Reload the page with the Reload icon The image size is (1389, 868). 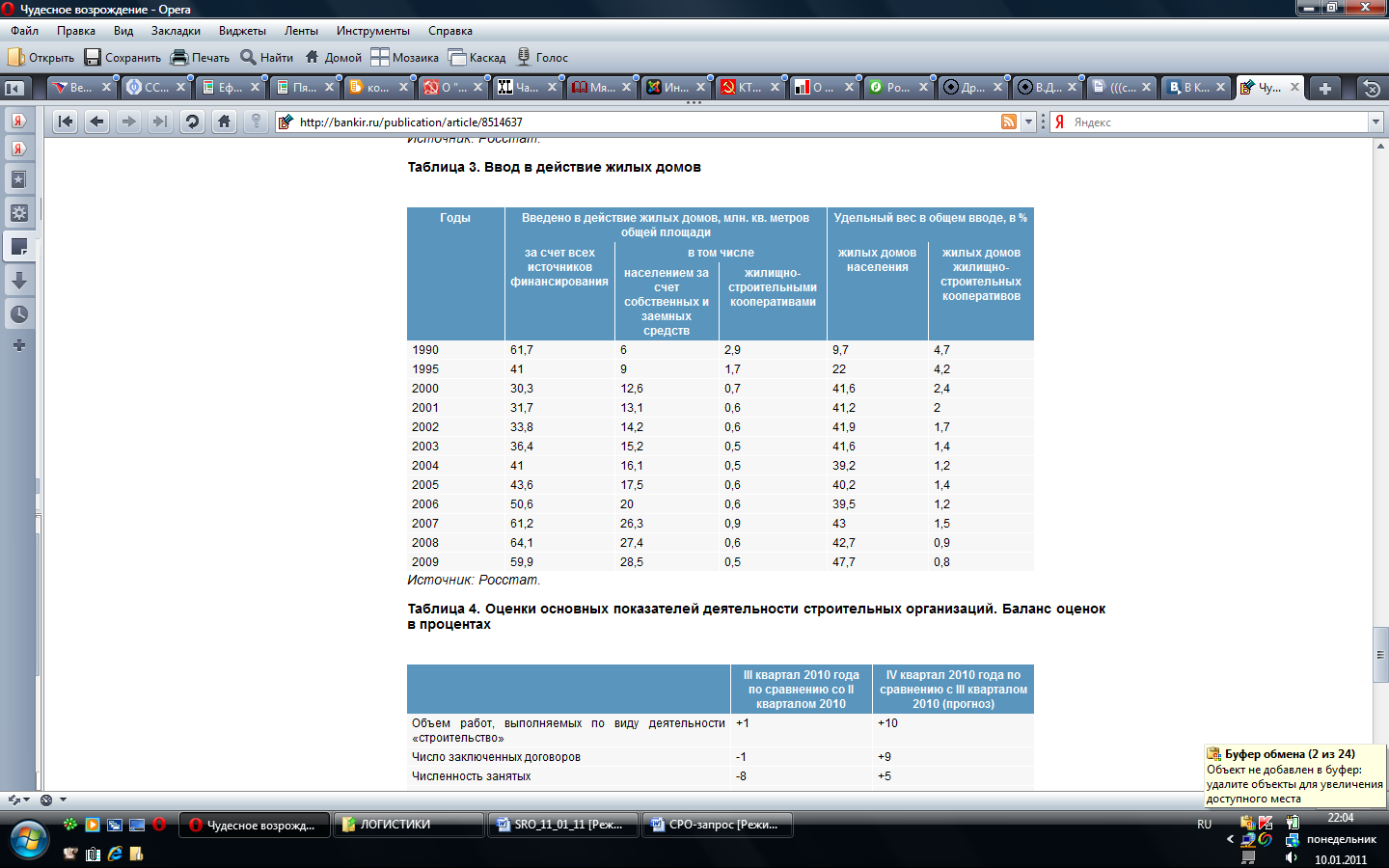(x=192, y=122)
